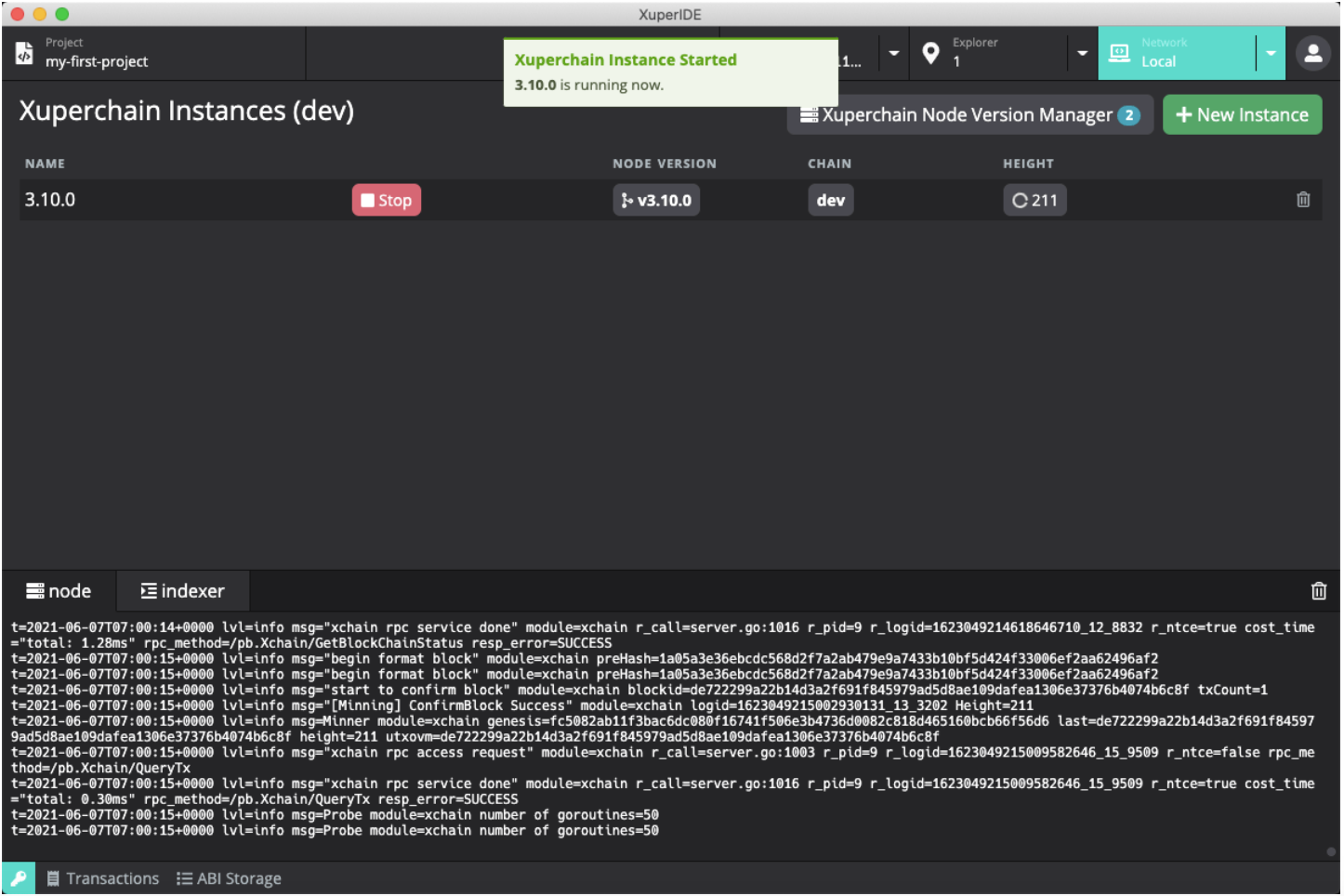Click the block height 211 badge

(1034, 200)
